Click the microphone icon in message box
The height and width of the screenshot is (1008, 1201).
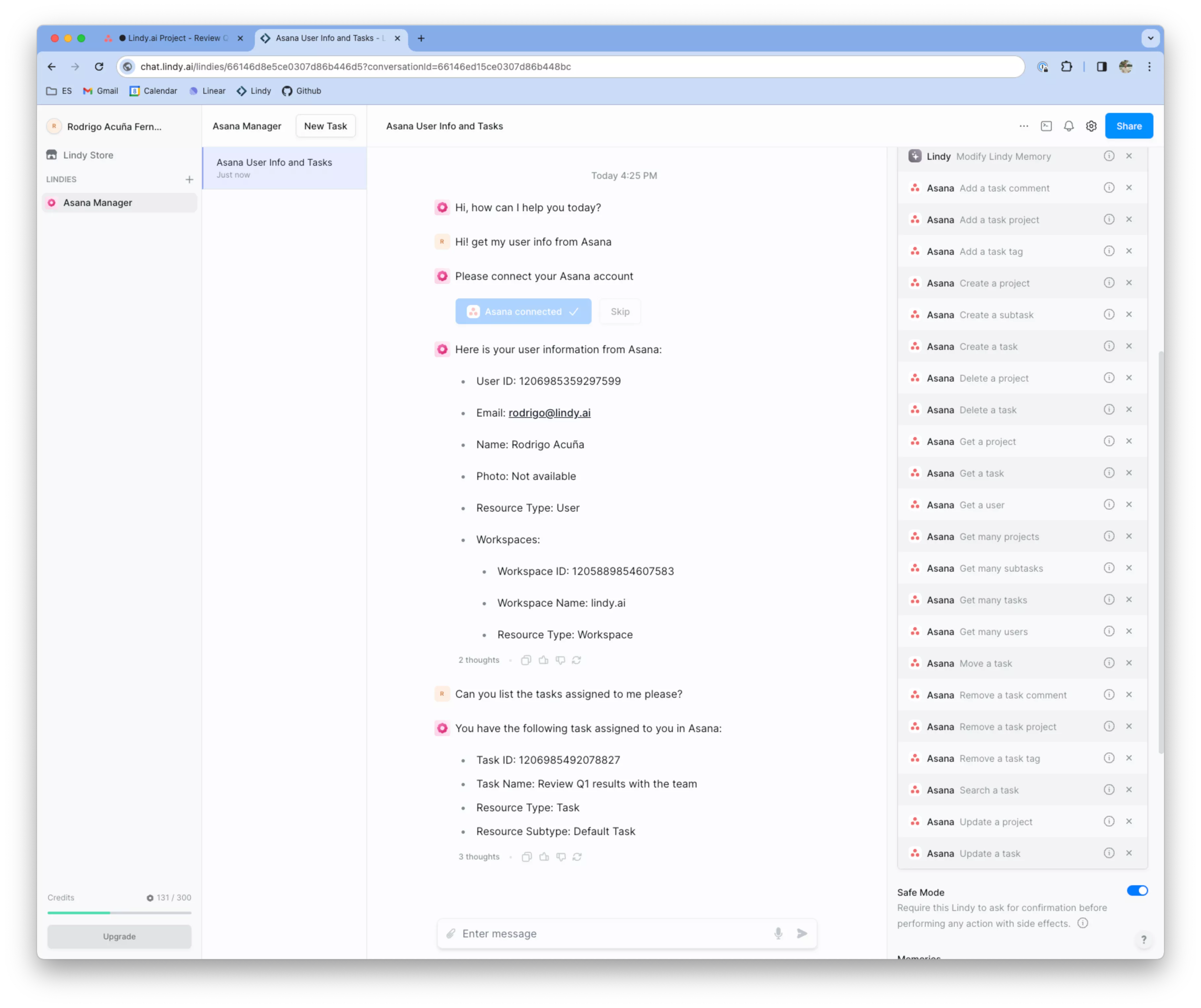778,934
